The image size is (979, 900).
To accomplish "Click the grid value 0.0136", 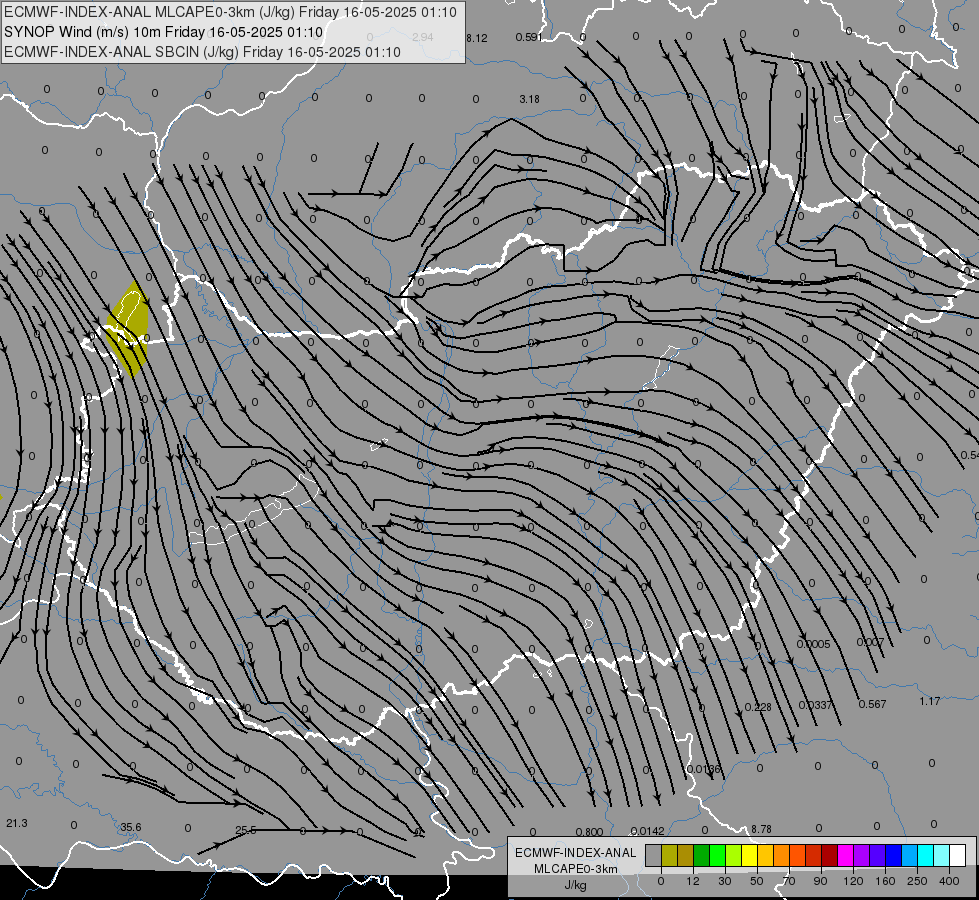I will 703,769.
